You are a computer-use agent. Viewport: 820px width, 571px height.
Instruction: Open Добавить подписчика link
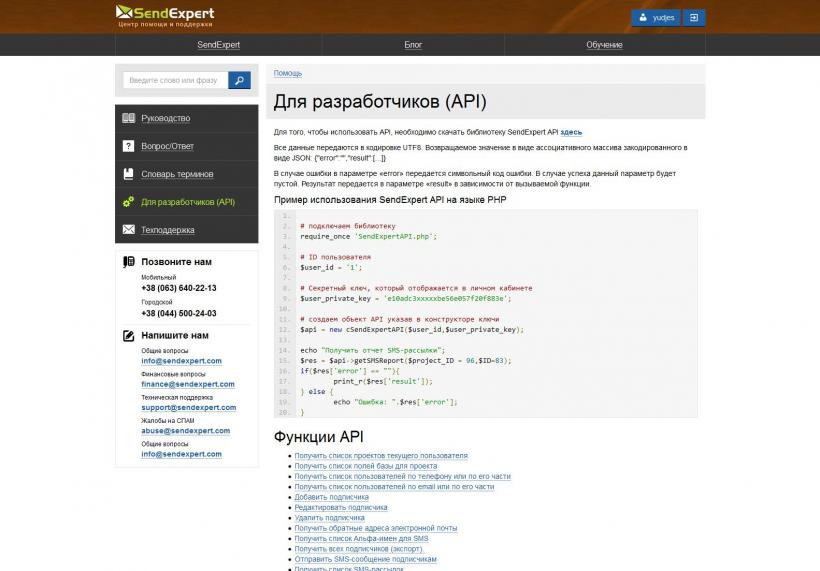[332, 497]
